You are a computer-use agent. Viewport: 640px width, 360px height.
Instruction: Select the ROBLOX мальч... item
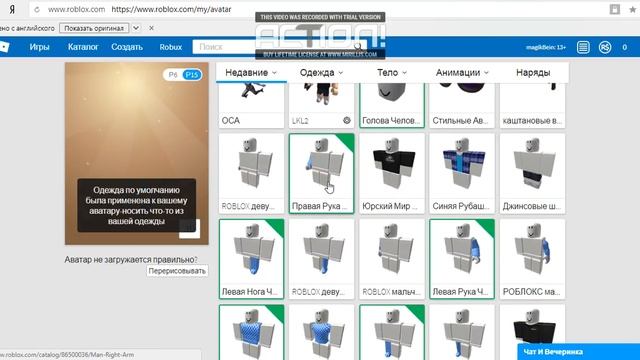pos(392,259)
